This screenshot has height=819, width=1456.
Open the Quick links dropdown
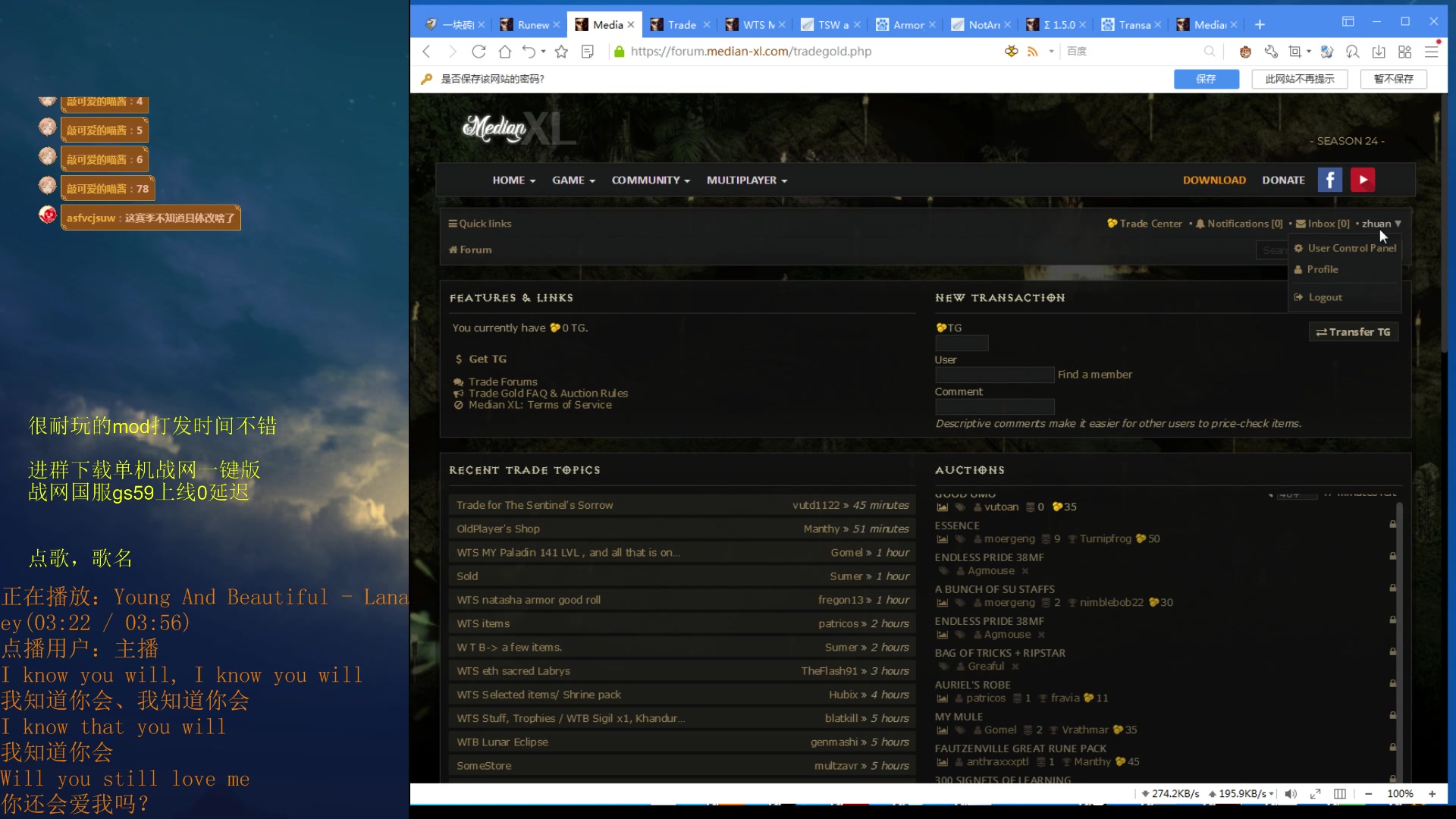pyautogui.click(x=480, y=224)
